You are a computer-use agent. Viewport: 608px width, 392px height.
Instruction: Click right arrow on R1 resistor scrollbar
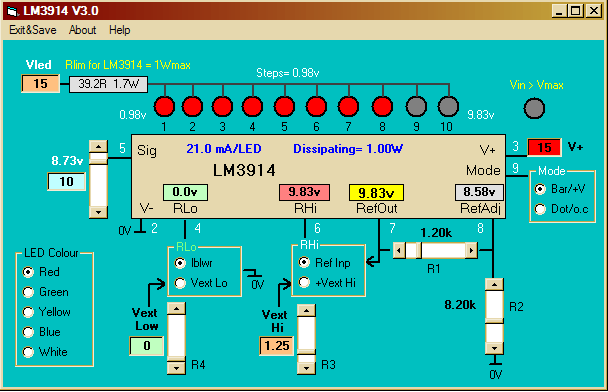[x=471, y=250]
